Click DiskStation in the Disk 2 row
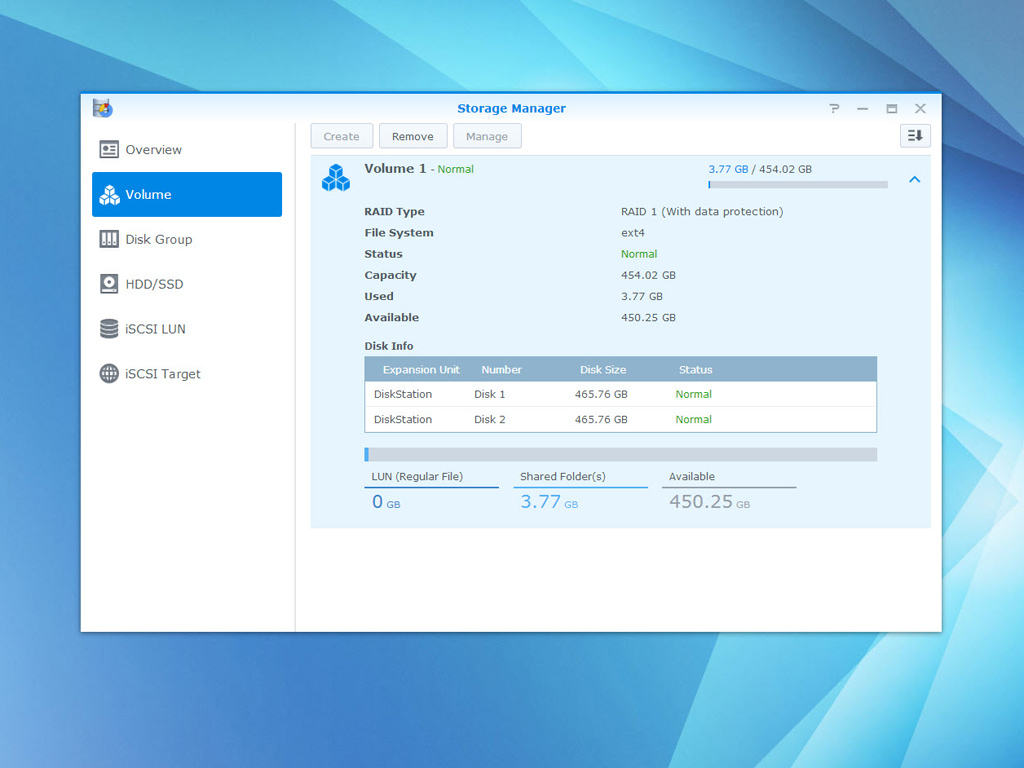The width and height of the screenshot is (1024, 768). [x=403, y=419]
